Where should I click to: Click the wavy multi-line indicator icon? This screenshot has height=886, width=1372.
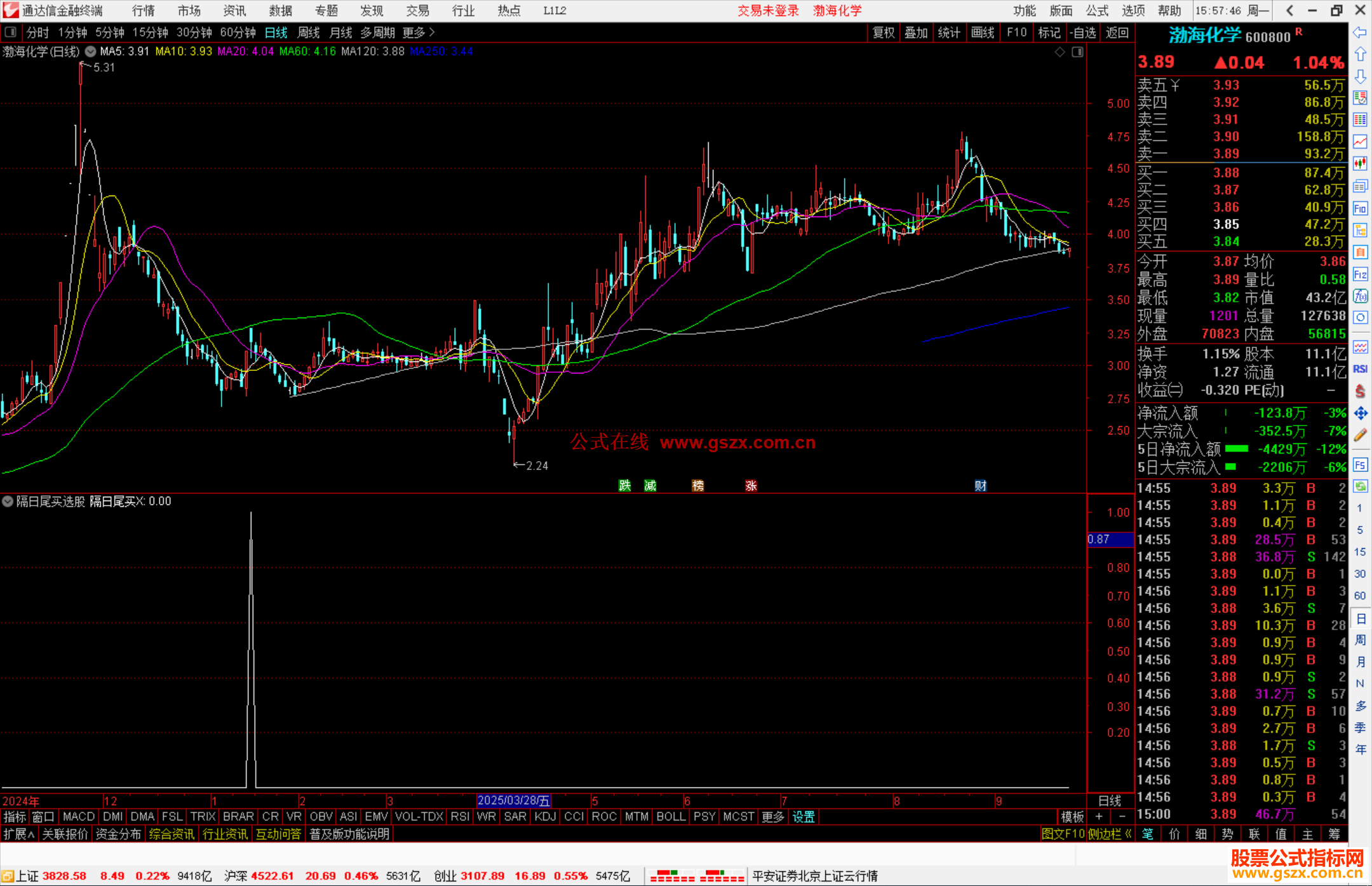pos(1360,347)
